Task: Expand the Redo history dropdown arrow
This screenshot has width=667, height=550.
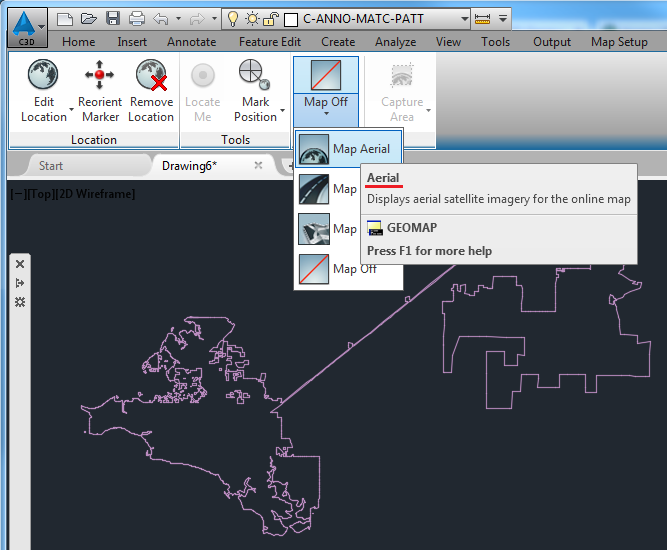Action: pos(214,19)
